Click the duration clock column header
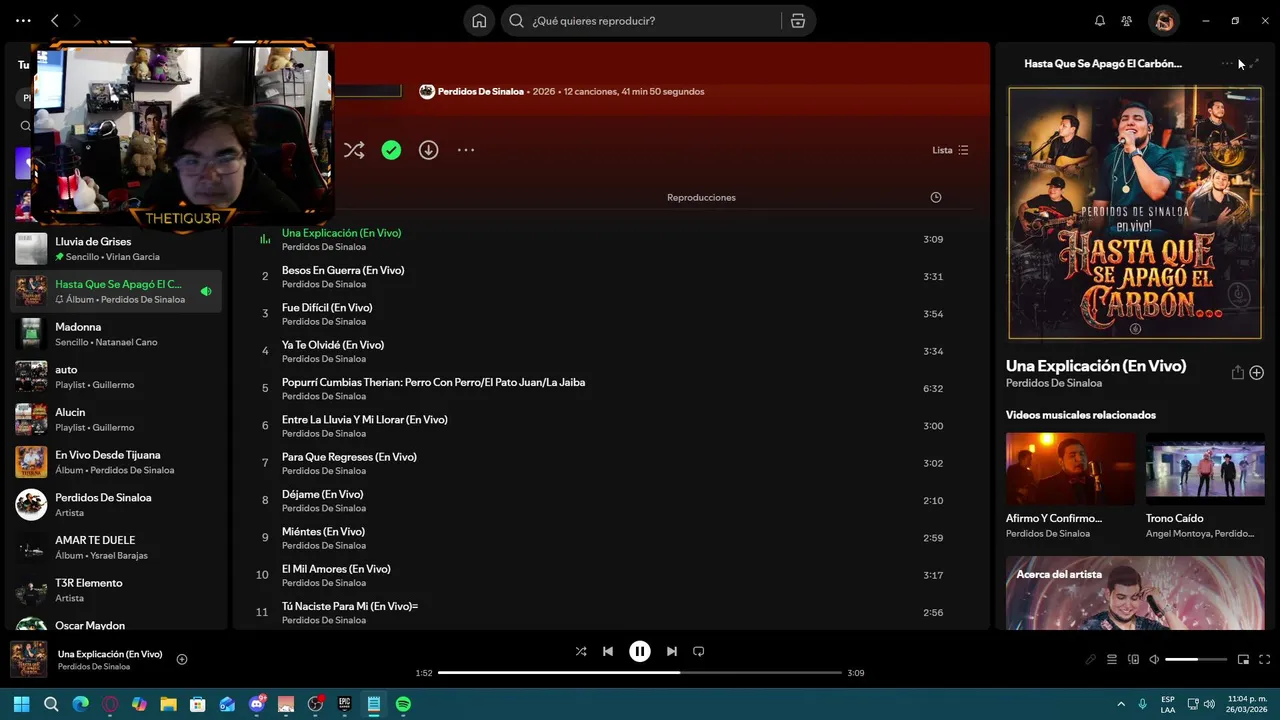 coord(936,197)
